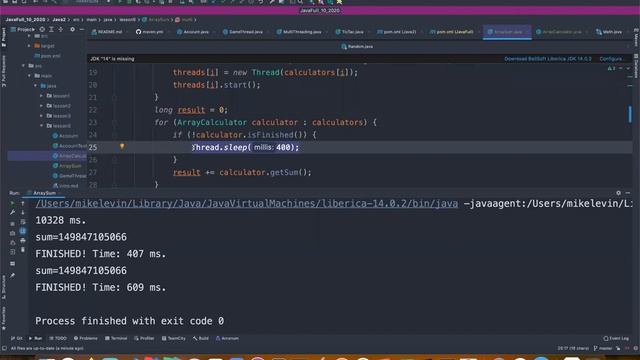Open Problems tool window button
This screenshot has height=360, width=640.
pos(86,338)
